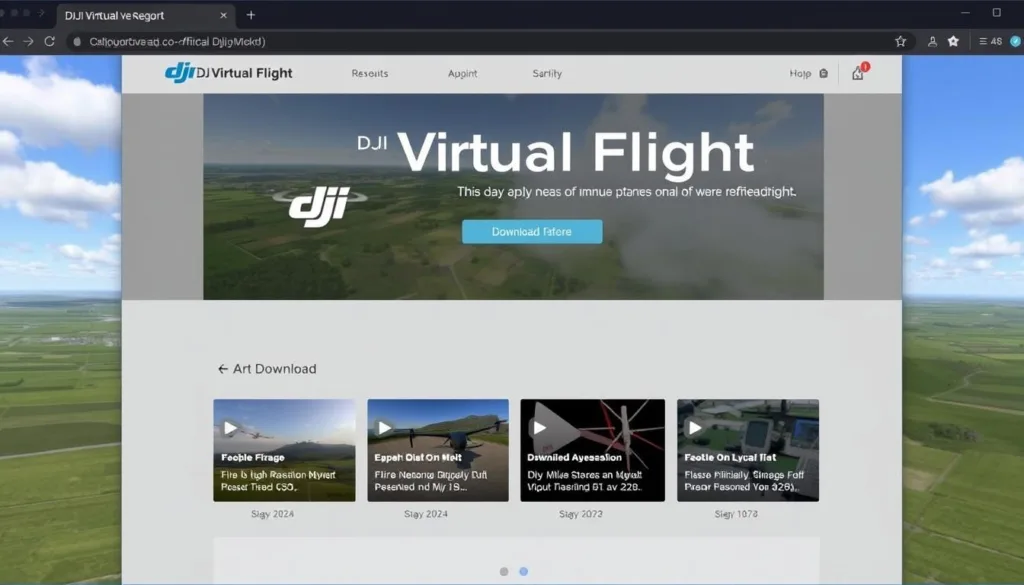Open the Feople Firage thumbnail card

point(284,451)
